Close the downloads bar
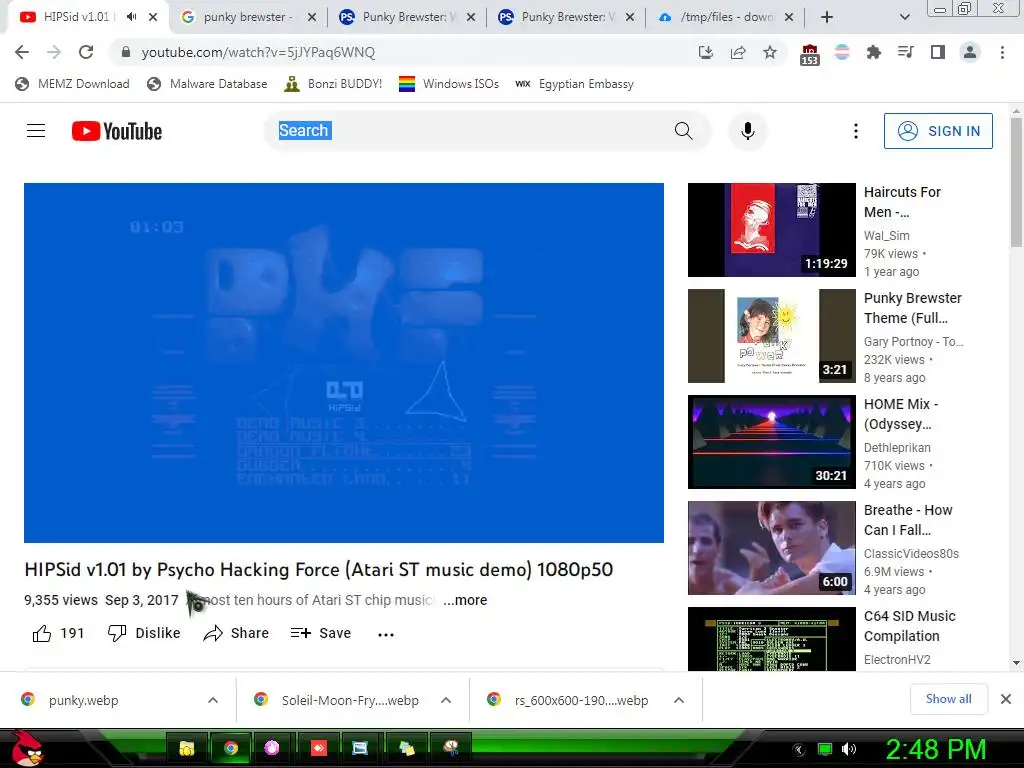1024x768 pixels. click(x=1006, y=699)
